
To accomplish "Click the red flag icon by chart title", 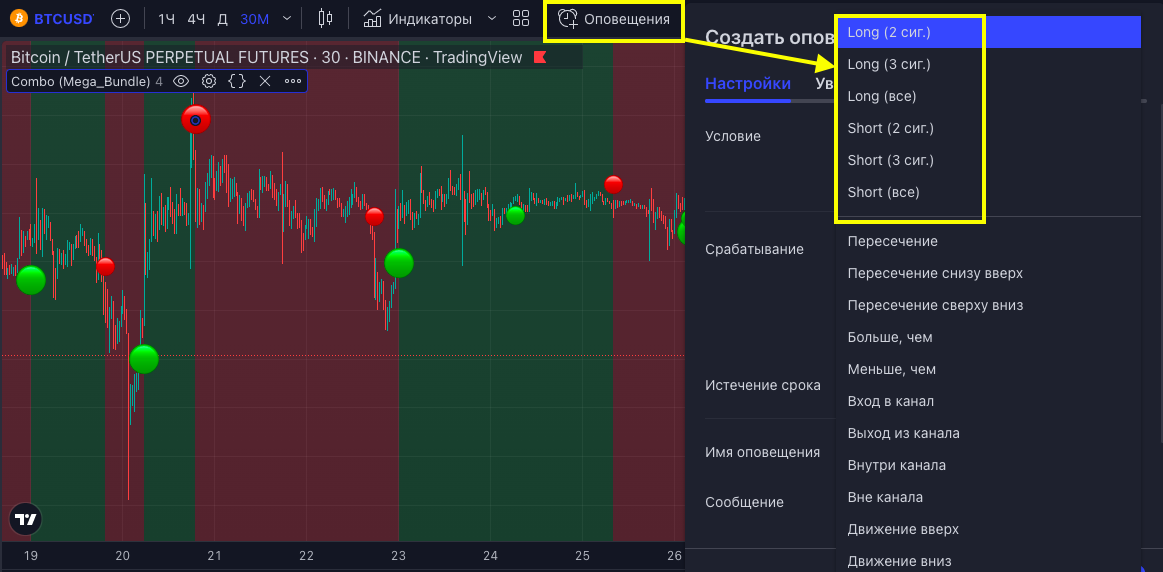I will 539,57.
